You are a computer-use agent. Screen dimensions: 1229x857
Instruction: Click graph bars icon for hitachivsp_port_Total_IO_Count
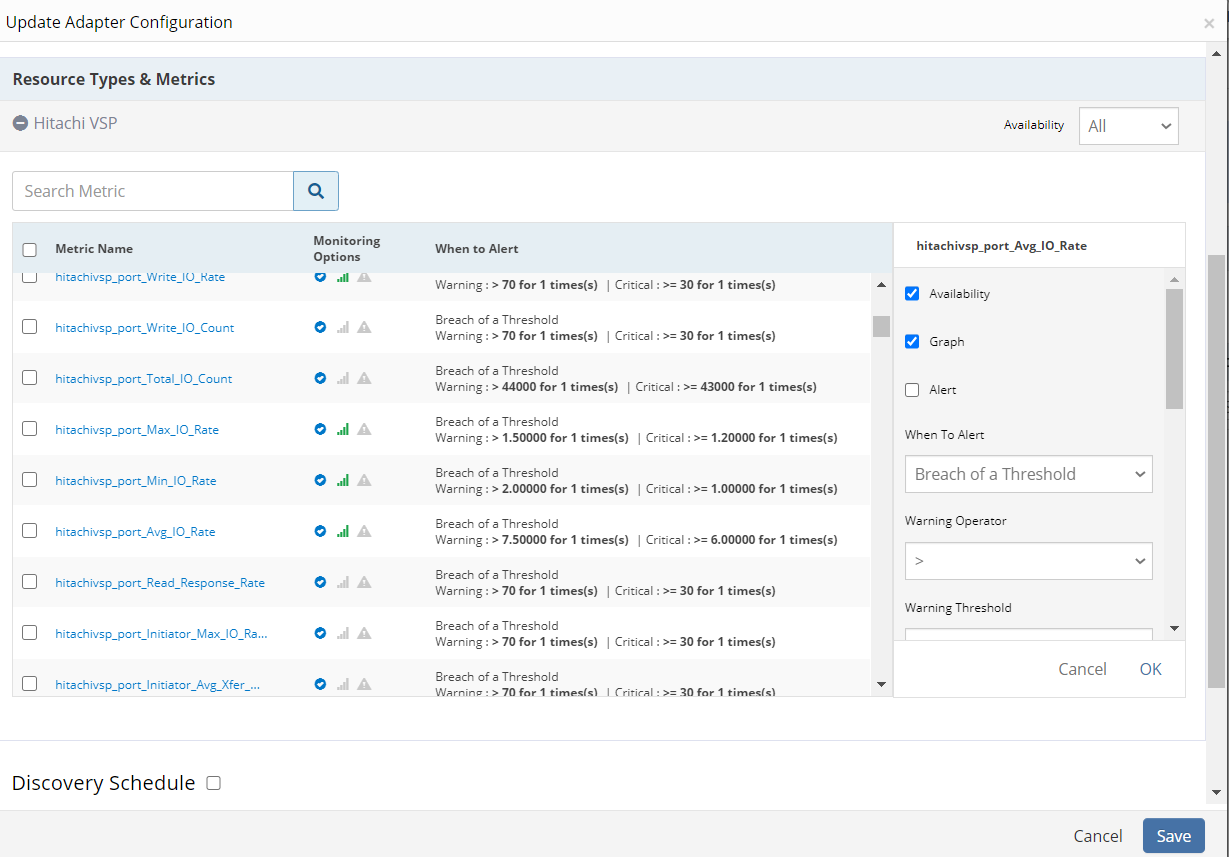click(343, 378)
